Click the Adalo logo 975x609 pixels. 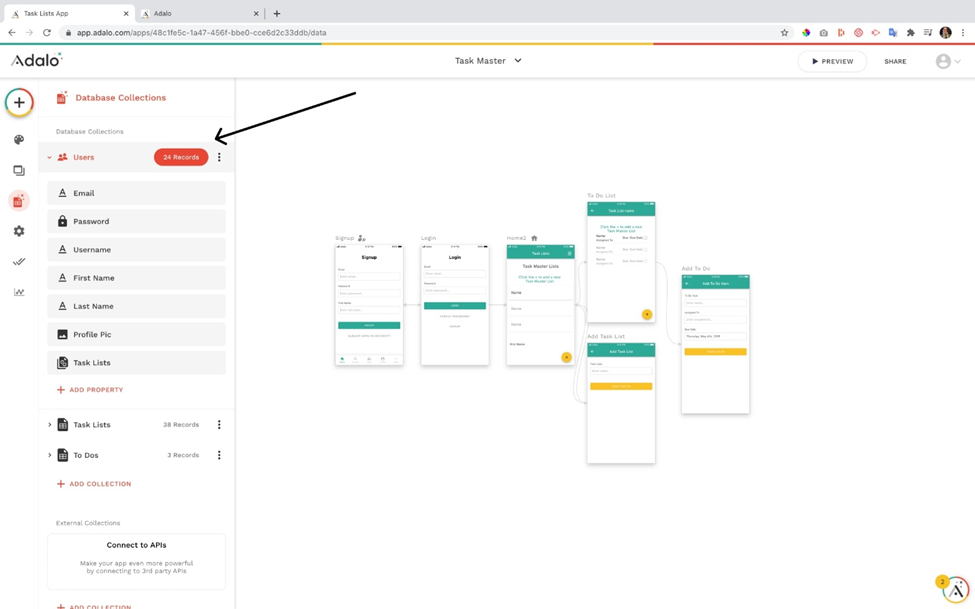pos(37,60)
